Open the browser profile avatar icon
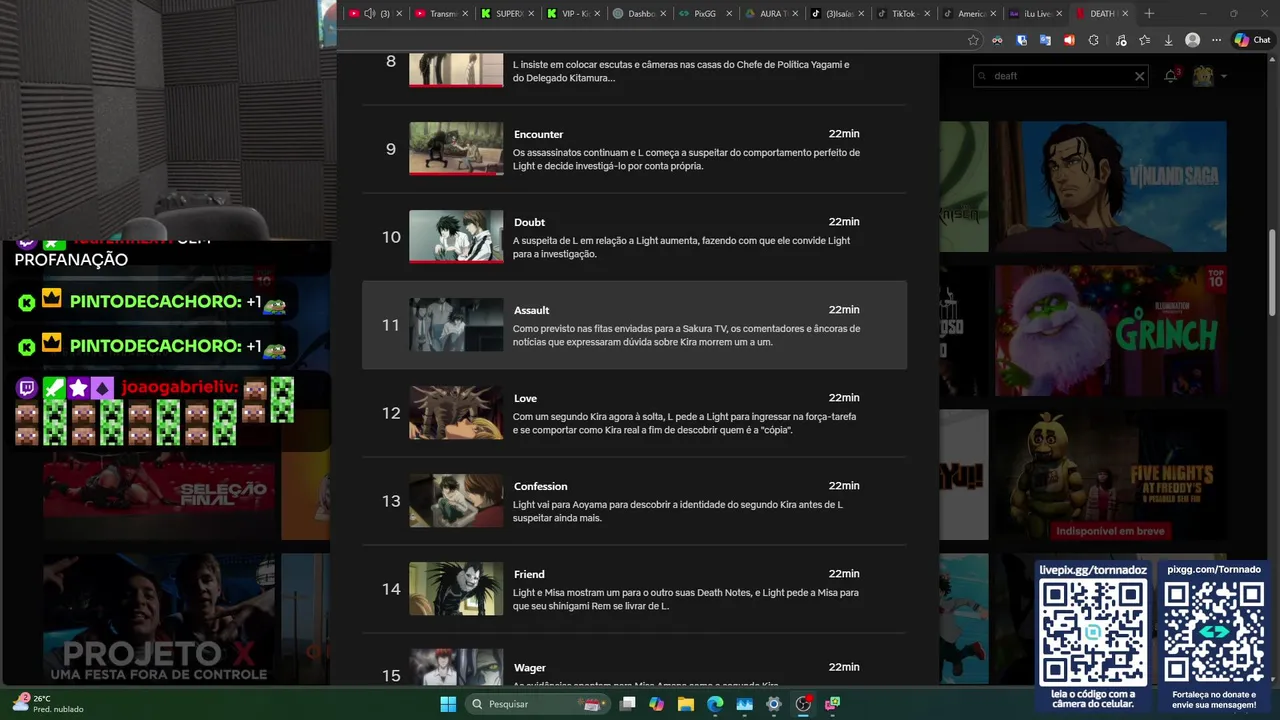Image resolution: width=1280 pixels, height=720 pixels. 1192,40
